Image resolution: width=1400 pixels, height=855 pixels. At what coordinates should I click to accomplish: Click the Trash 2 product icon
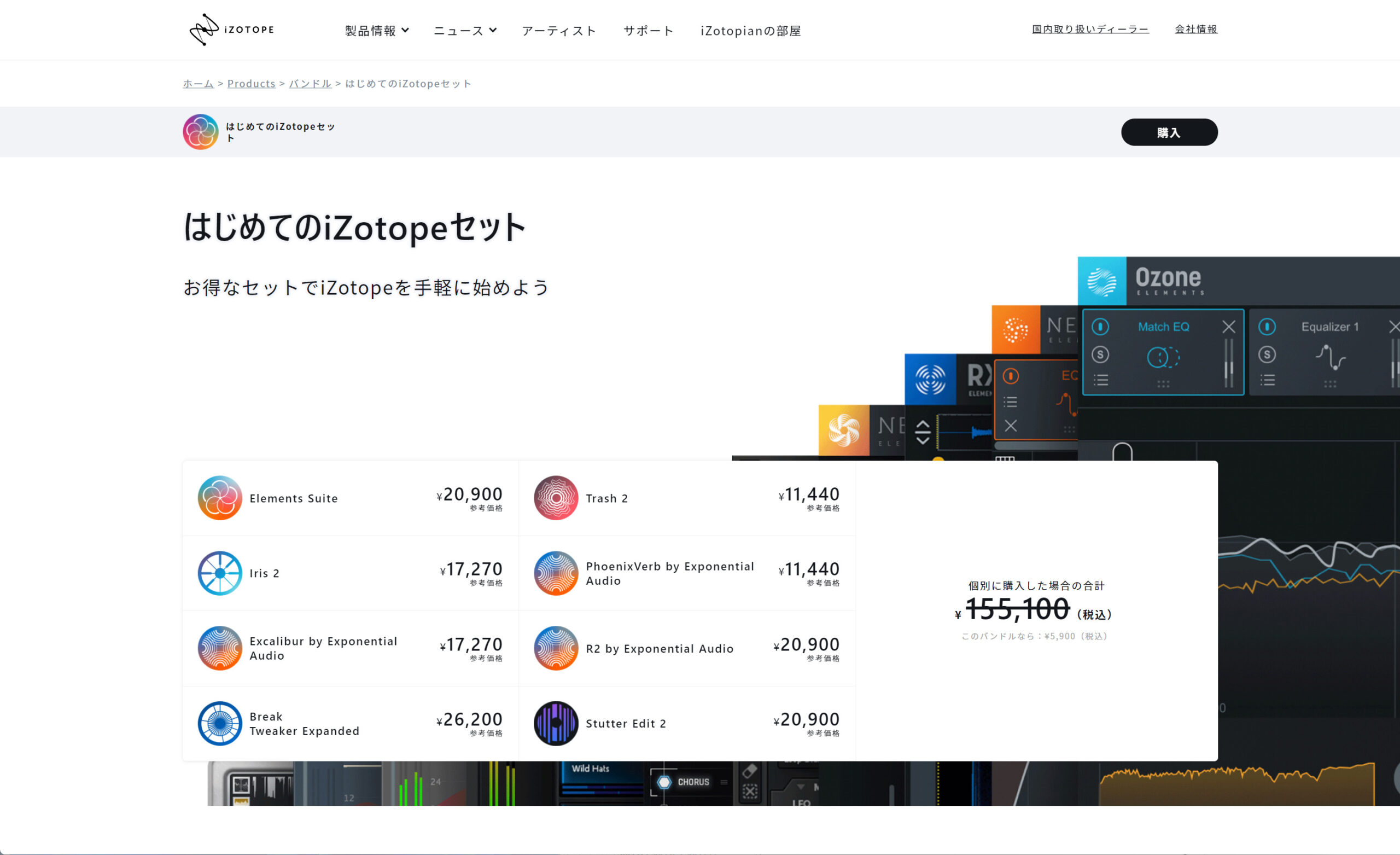556,498
